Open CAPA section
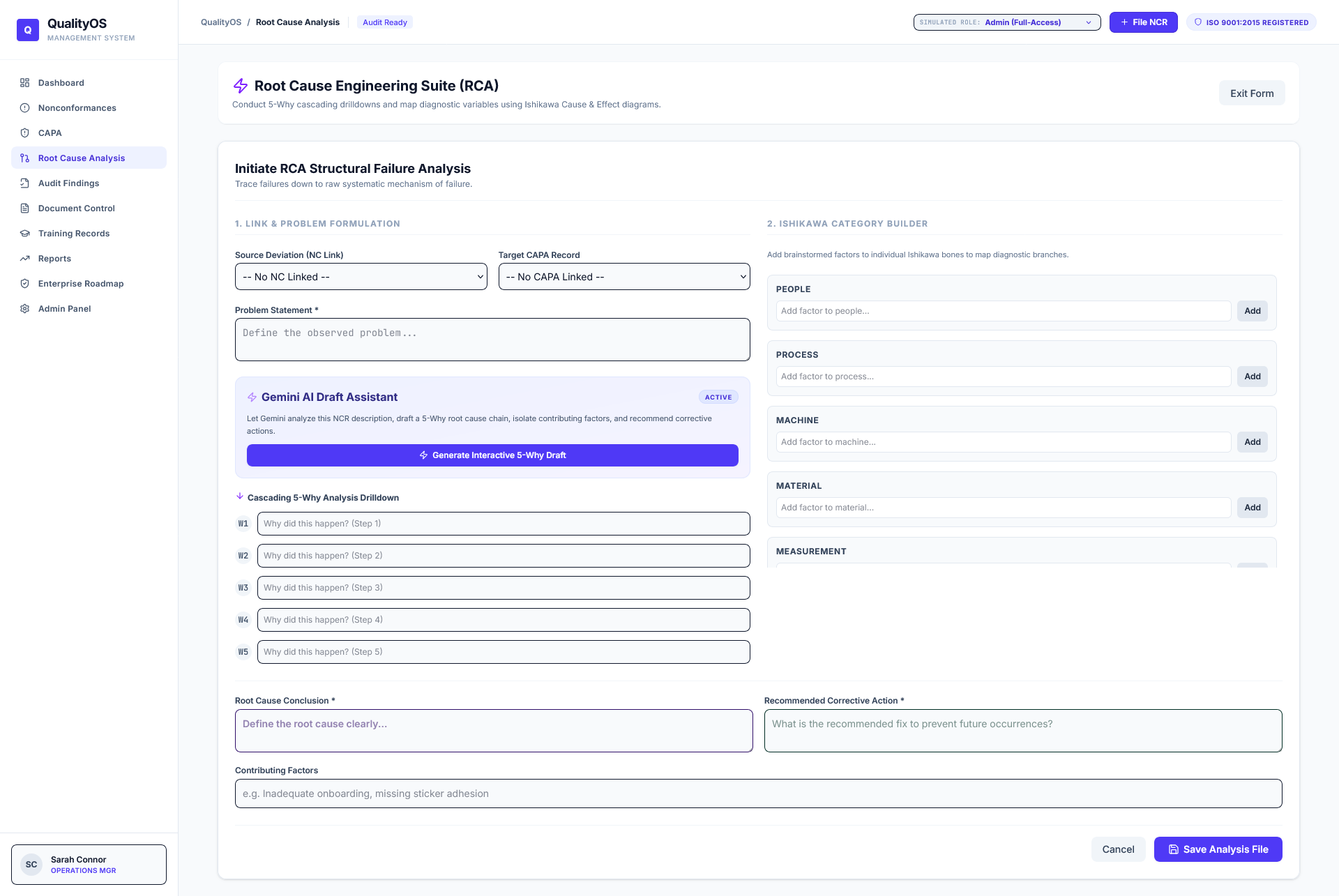Image resolution: width=1339 pixels, height=896 pixels. [x=89, y=133]
